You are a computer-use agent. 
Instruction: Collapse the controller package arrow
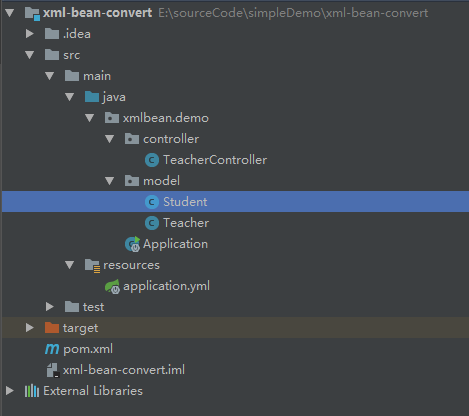tap(110, 139)
